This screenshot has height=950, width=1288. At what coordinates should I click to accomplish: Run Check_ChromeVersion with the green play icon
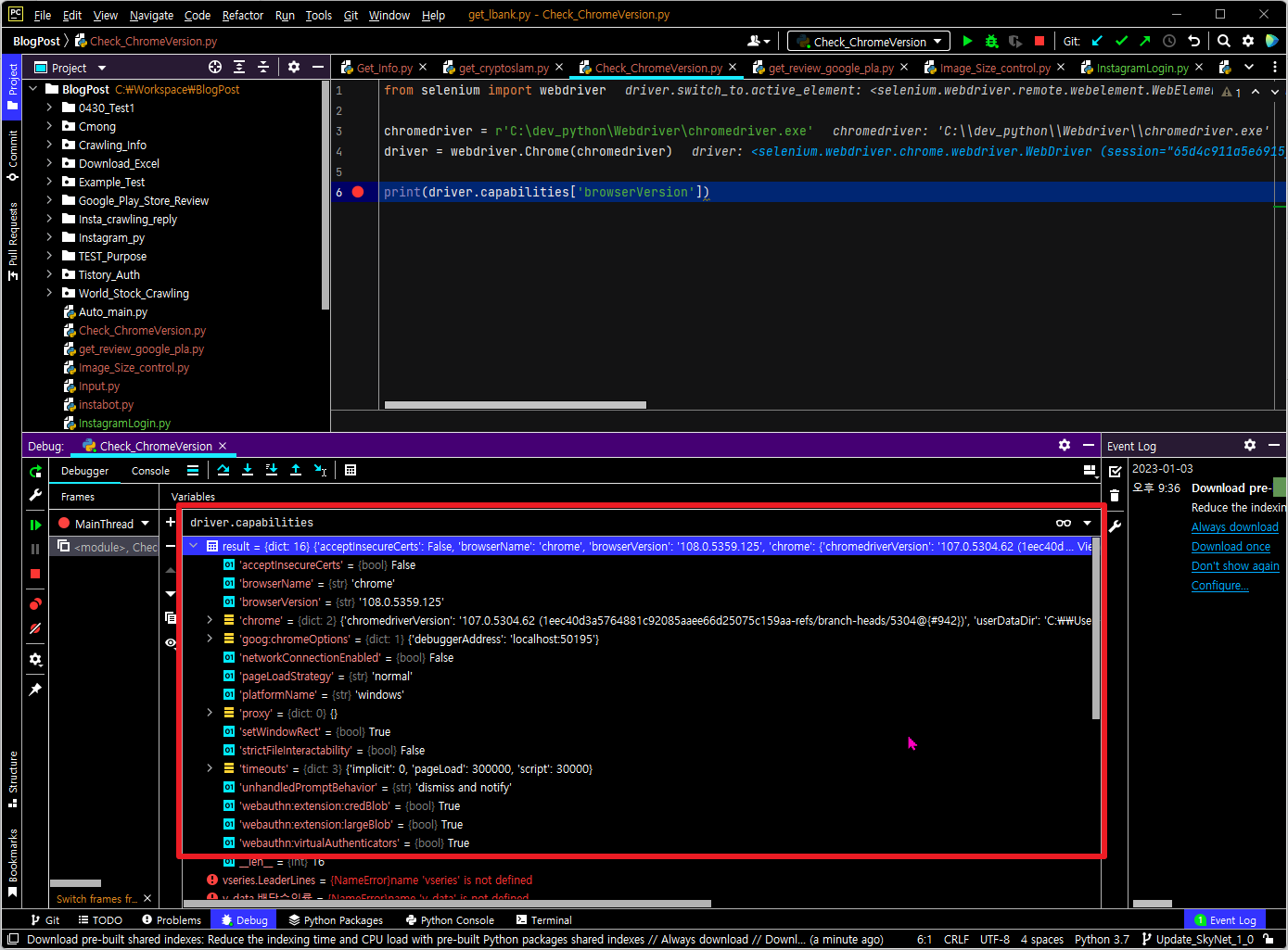[967, 41]
